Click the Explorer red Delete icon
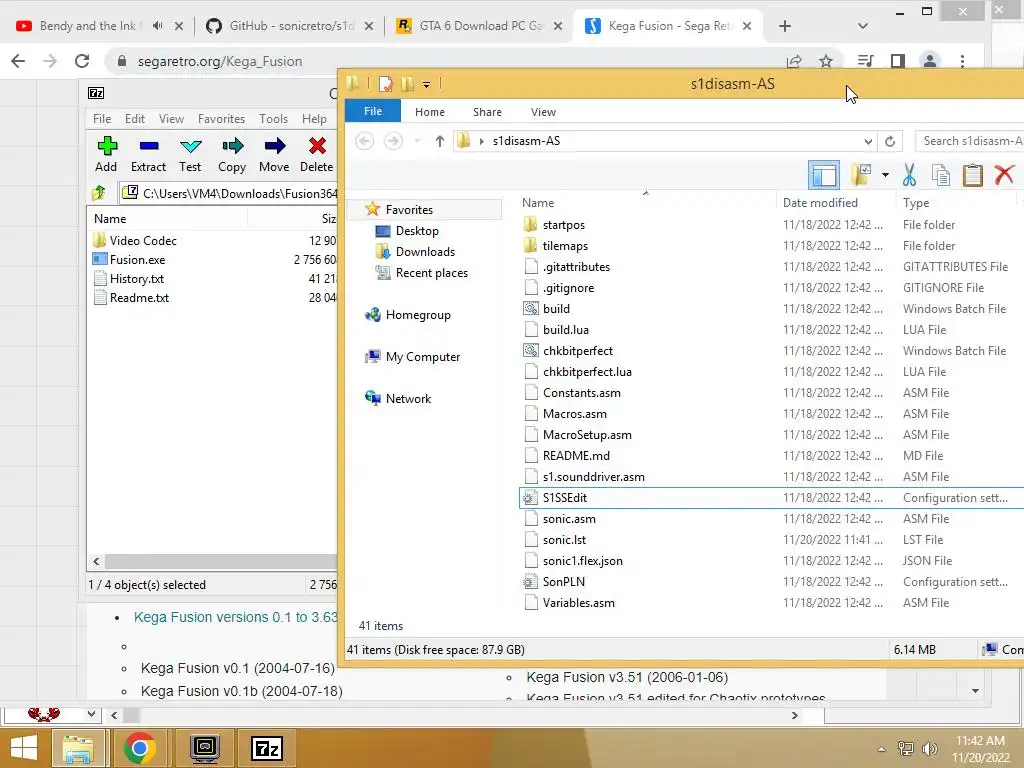 pos(1004,175)
